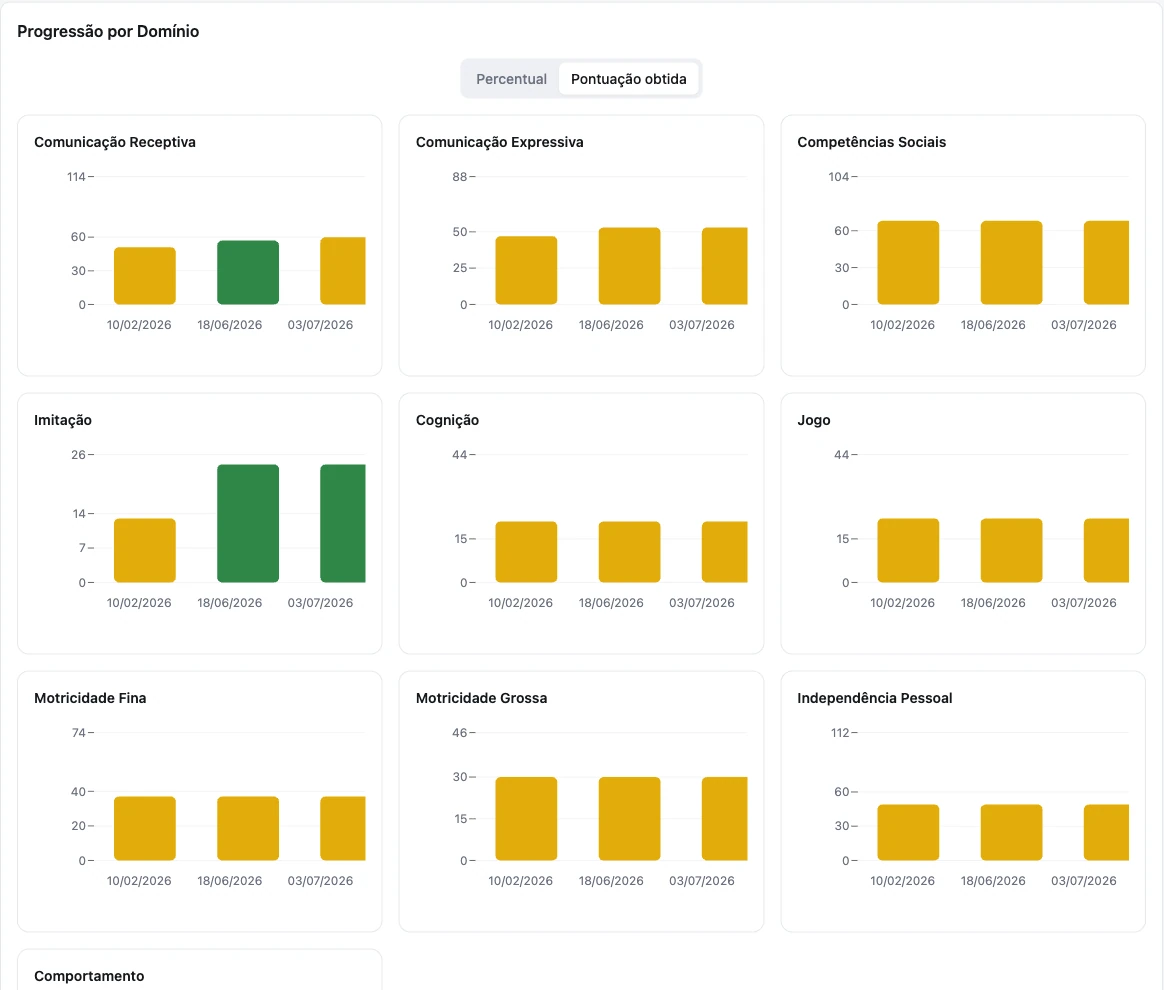Click the 10/02/2026 bar in Comunicação Expressiva
This screenshot has height=990, width=1164.
click(x=526, y=270)
